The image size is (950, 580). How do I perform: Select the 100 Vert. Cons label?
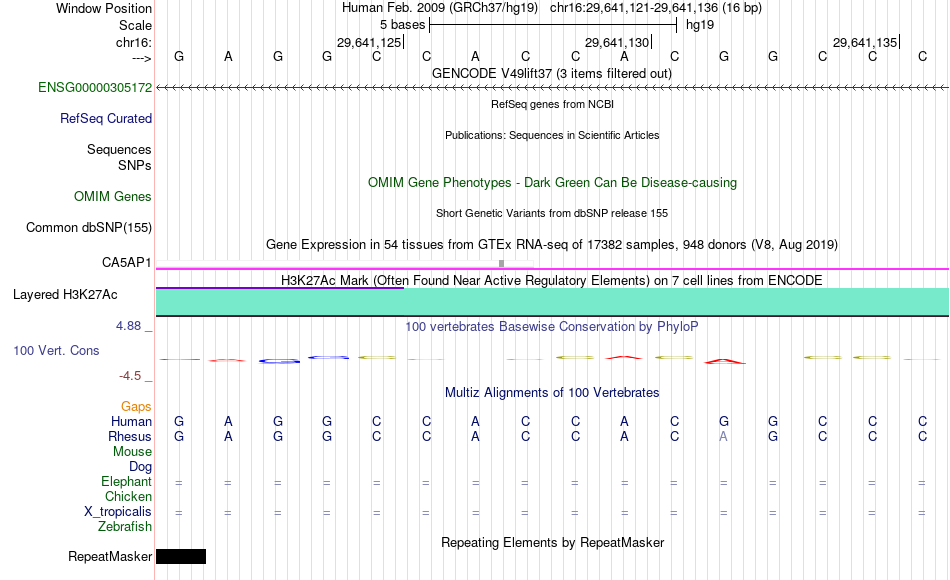56,351
